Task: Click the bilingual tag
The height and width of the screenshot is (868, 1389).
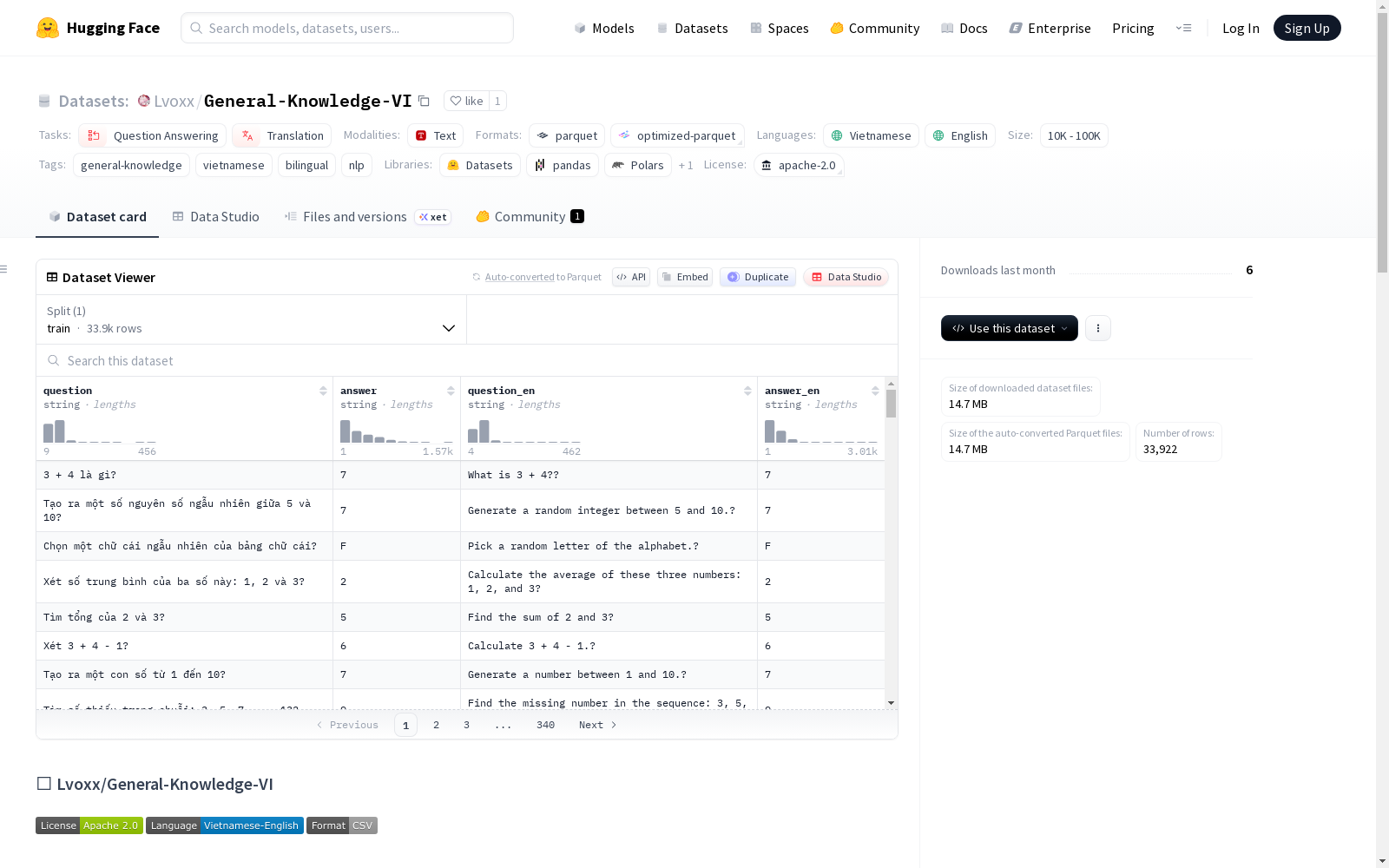Action: 306,165
